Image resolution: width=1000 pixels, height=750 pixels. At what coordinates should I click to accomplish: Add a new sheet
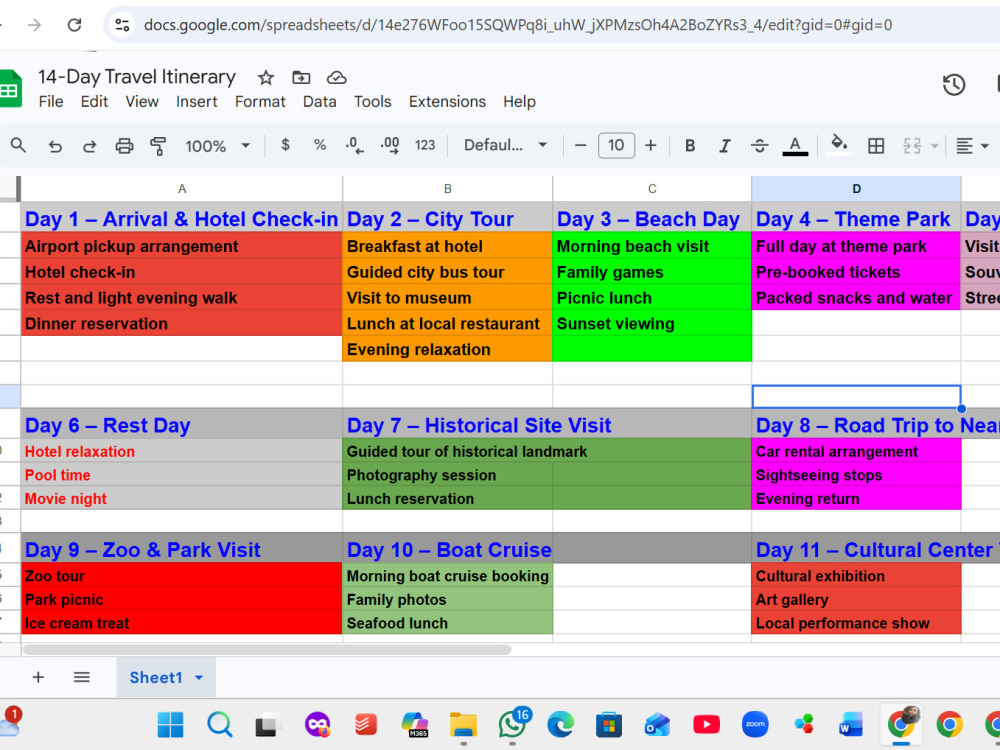38,677
